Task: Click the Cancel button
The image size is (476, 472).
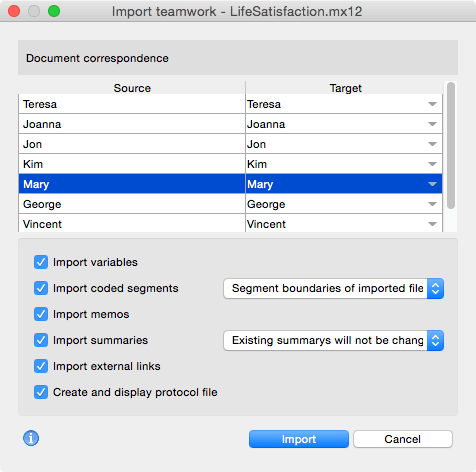Action: [403, 439]
